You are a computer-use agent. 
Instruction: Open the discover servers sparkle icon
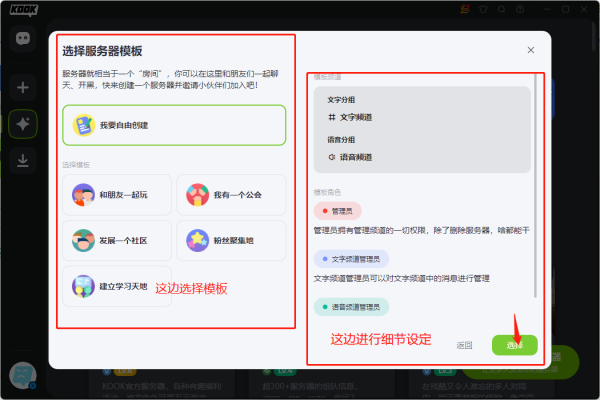(23, 124)
